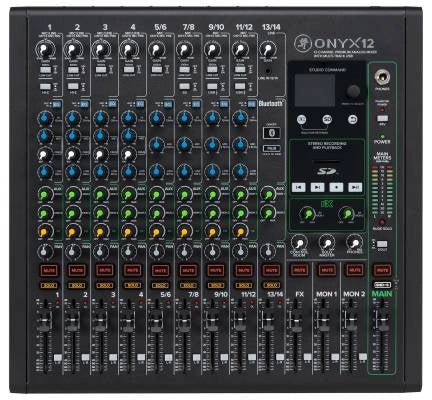Solo channel 7/8
Image resolution: width=432 pixels, height=400 pixels.
[x=188, y=285]
